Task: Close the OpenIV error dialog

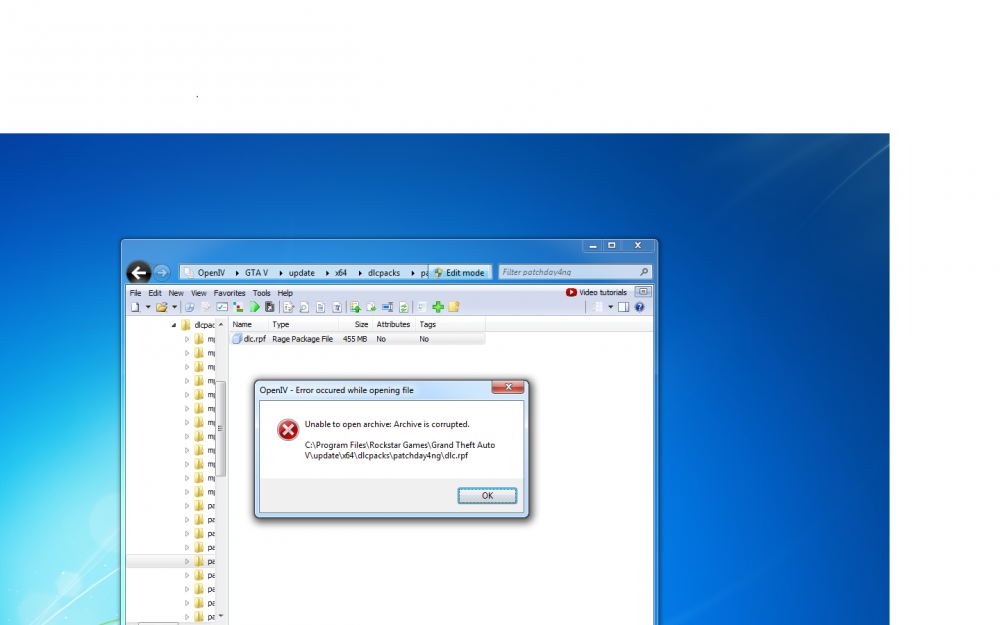Action: pos(508,386)
